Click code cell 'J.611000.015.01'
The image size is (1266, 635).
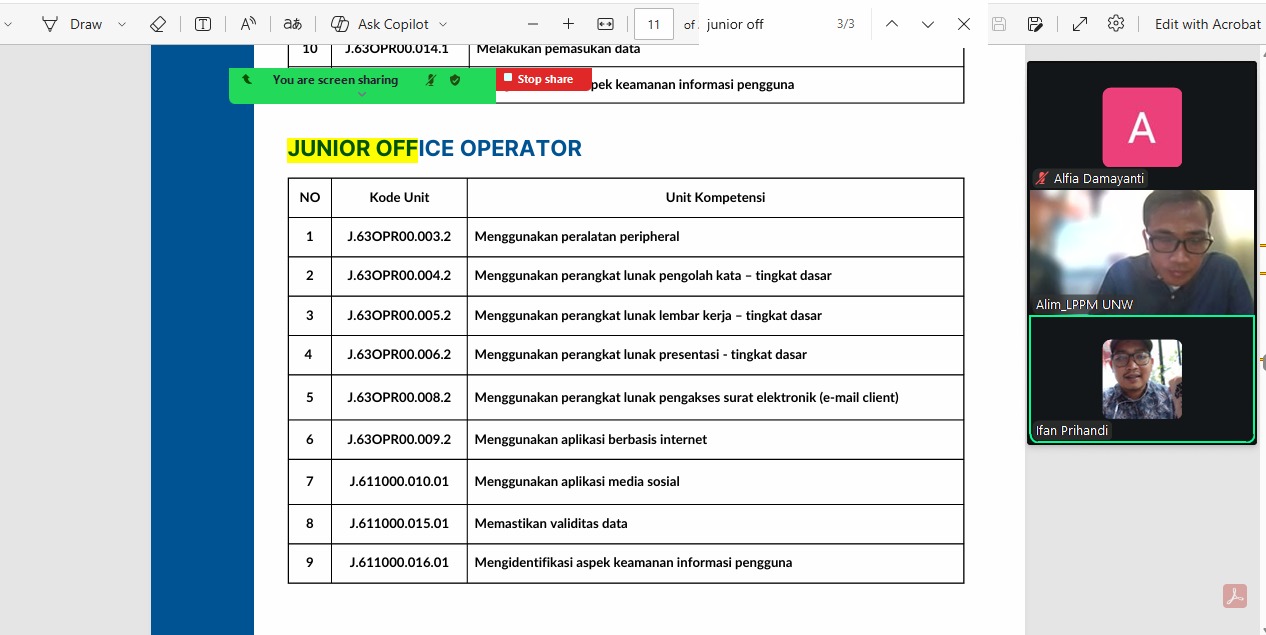pos(399,523)
